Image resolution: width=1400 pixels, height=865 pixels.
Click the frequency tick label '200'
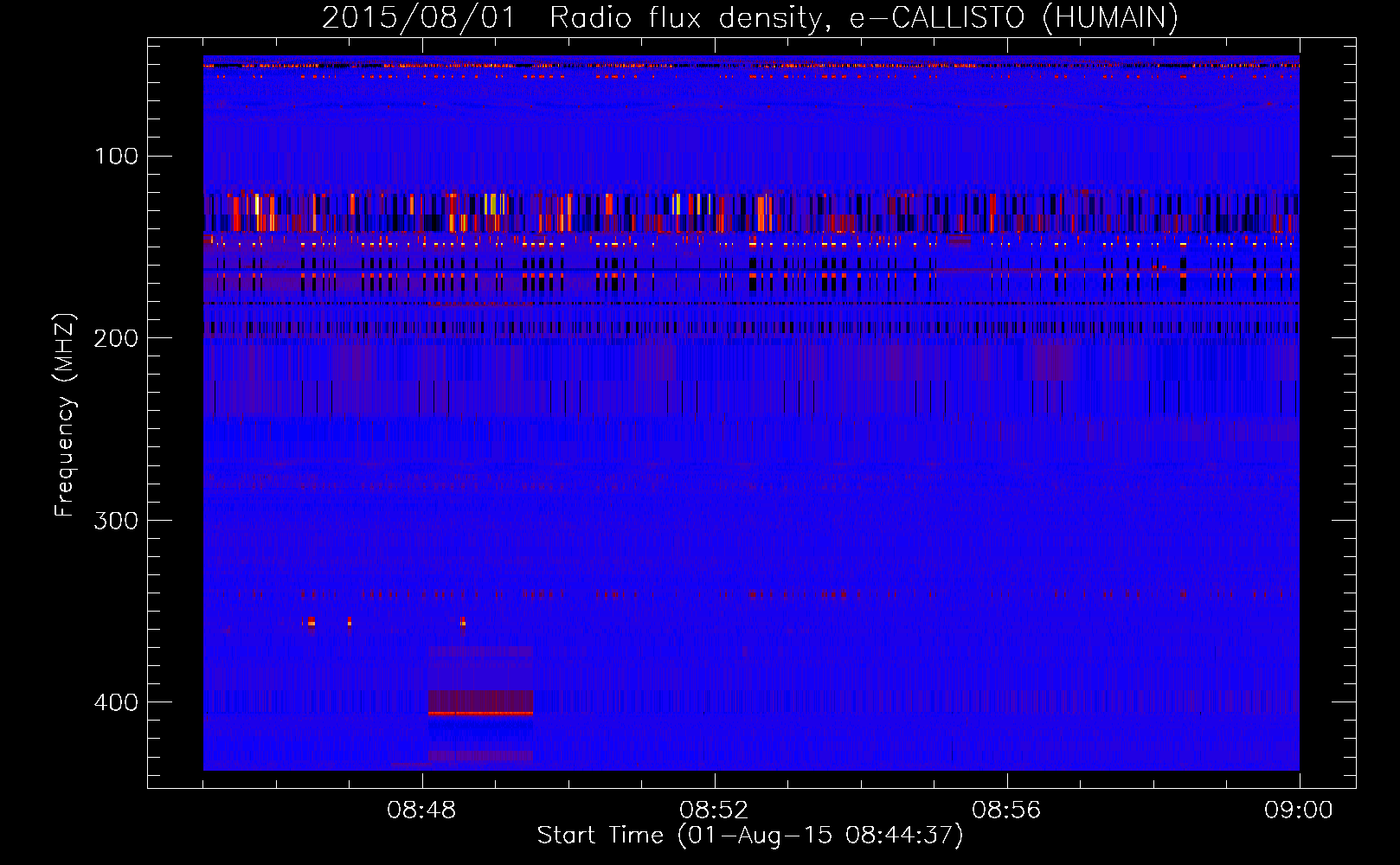click(x=116, y=338)
